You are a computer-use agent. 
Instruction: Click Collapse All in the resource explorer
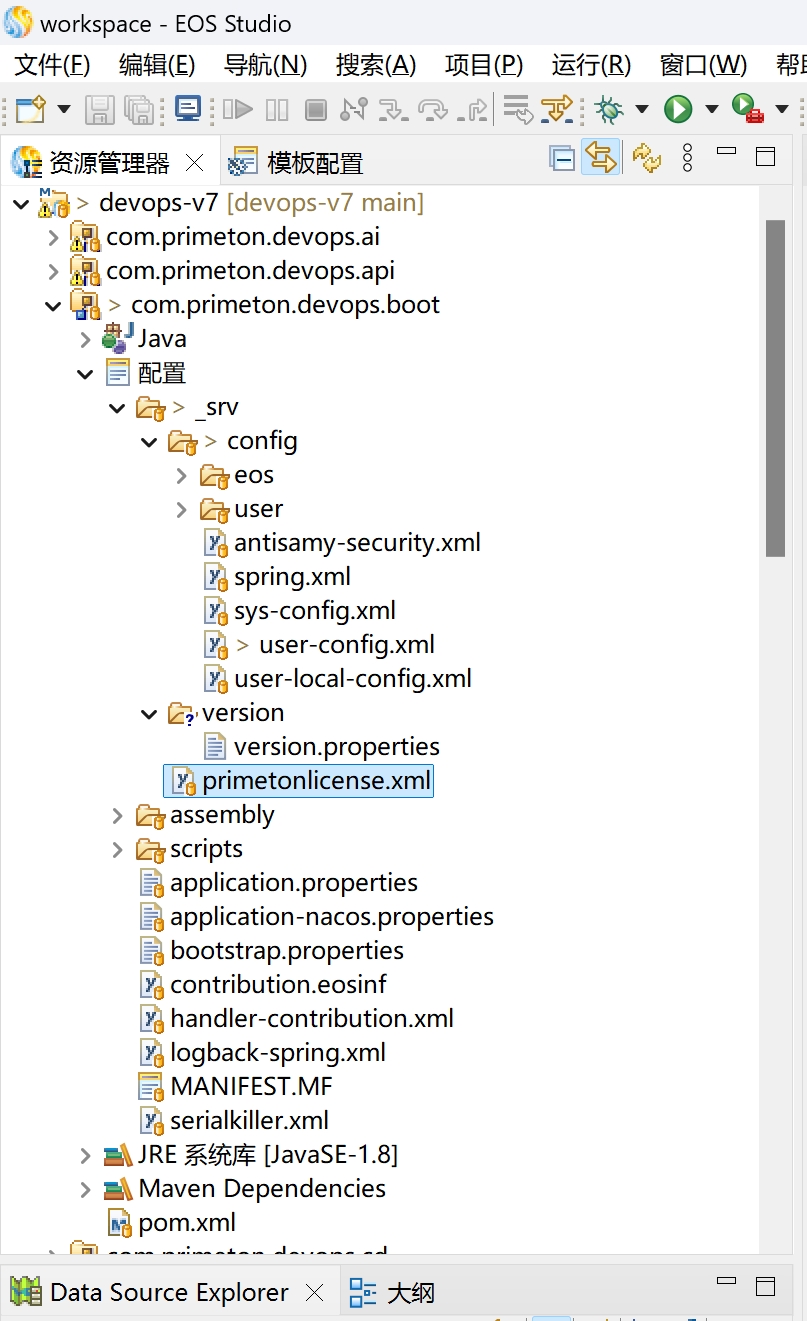click(x=563, y=158)
